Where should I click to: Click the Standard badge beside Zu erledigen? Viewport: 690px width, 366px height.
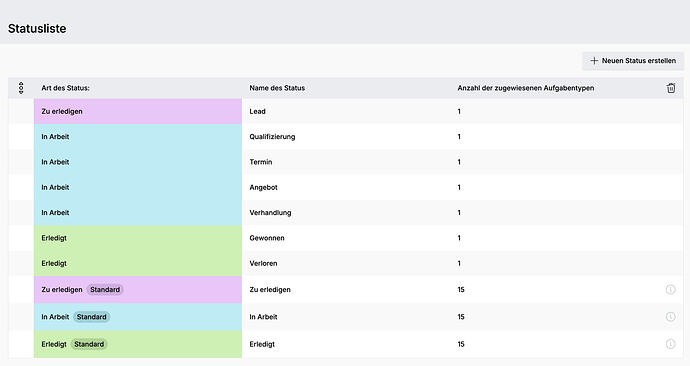click(x=105, y=289)
